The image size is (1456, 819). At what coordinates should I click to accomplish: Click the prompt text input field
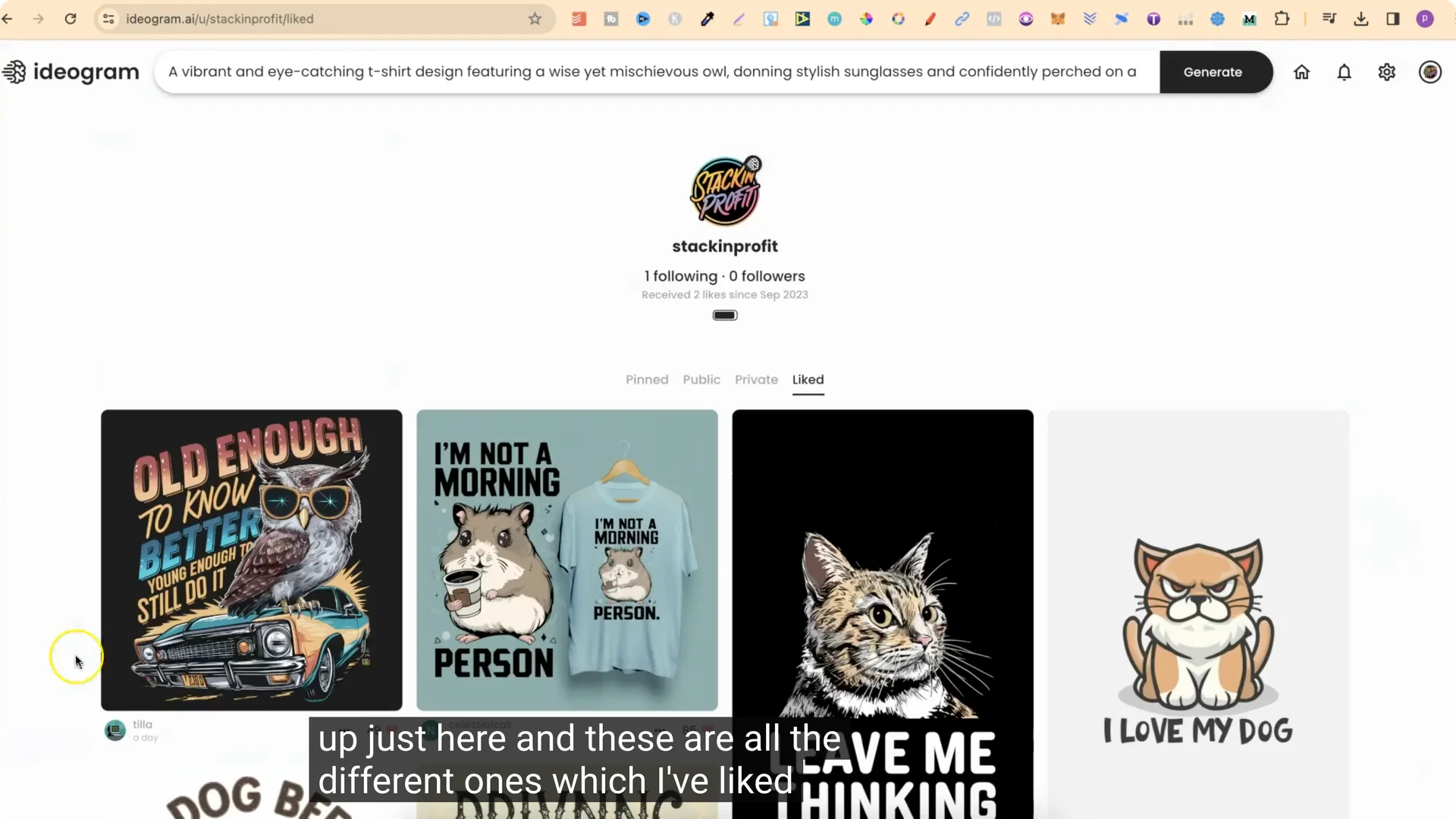[652, 72]
